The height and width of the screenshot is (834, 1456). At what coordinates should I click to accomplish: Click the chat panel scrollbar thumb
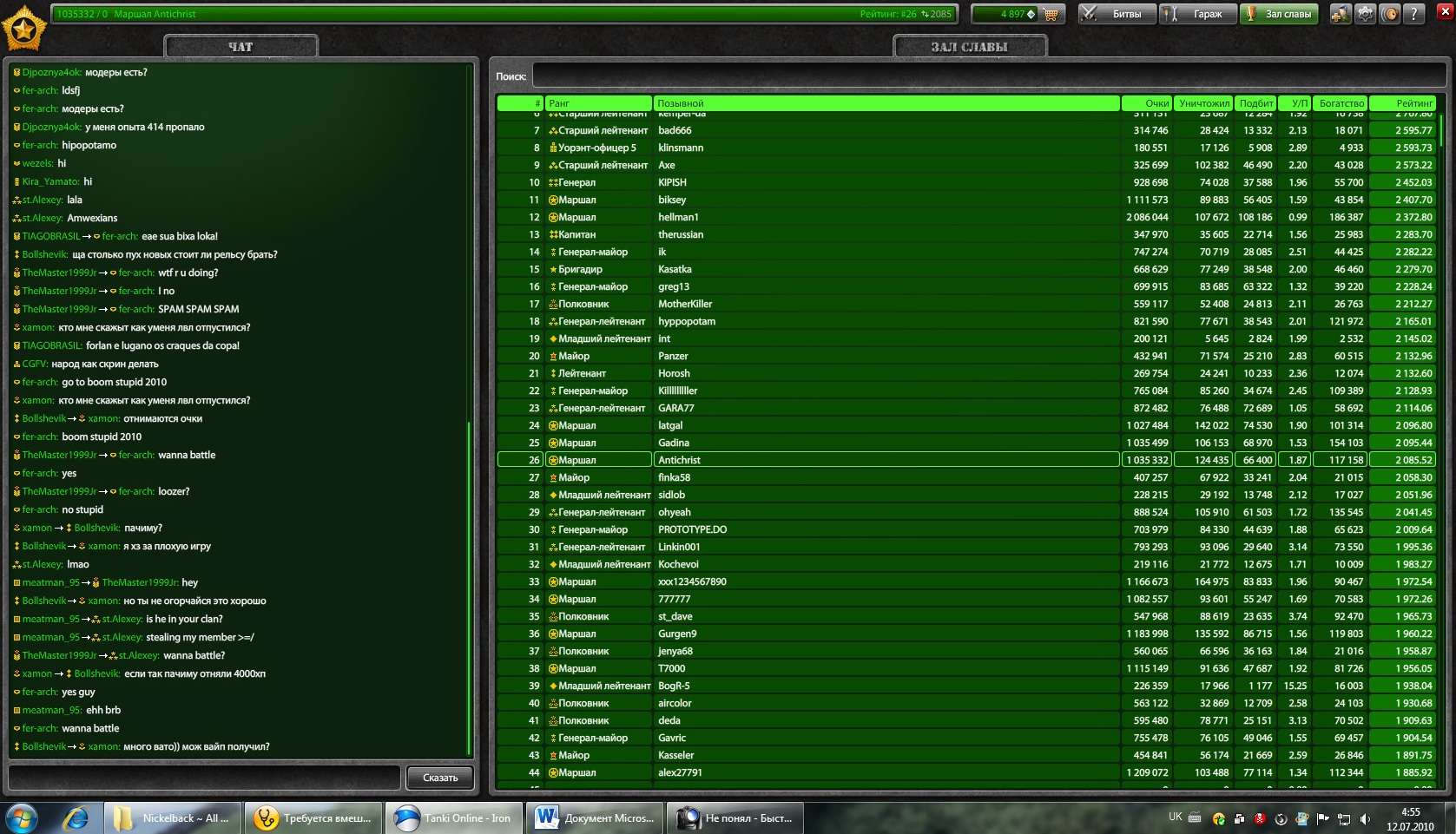pyautogui.click(x=469, y=588)
